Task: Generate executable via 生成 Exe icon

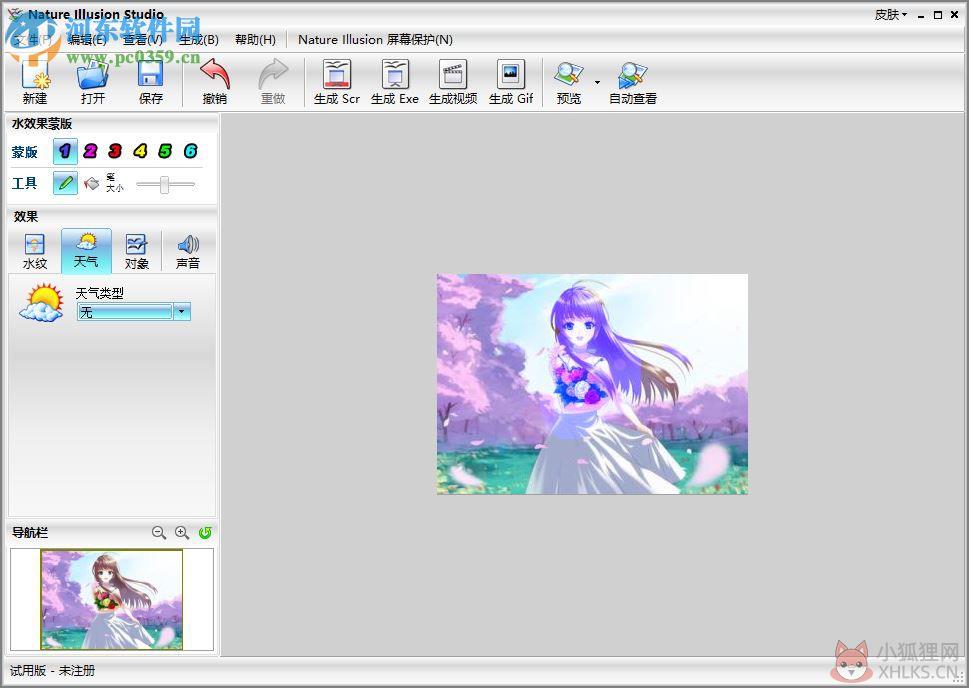Action: (395, 74)
